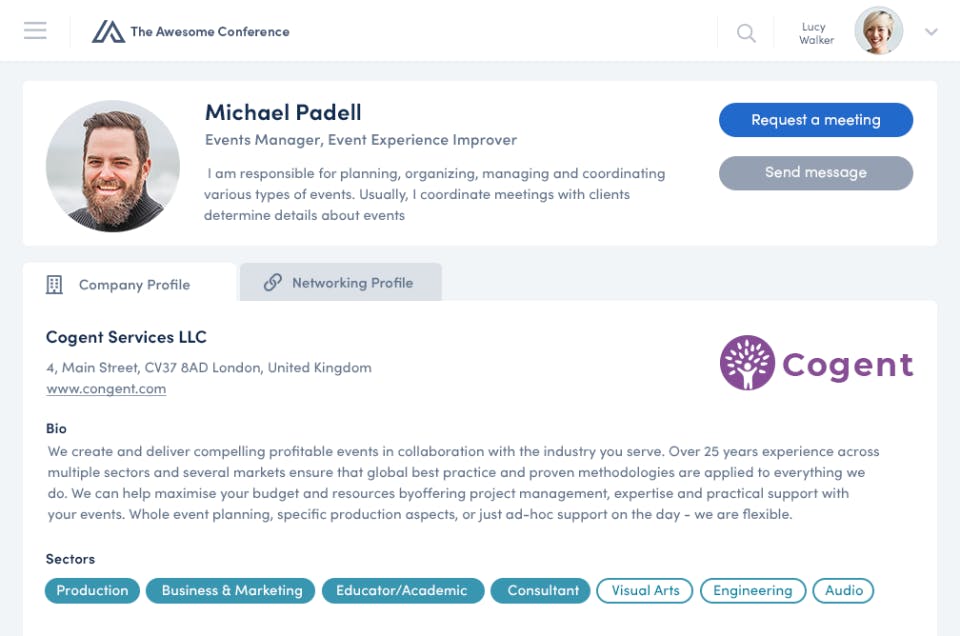The width and height of the screenshot is (960, 636).
Task: Switch to the Networking Profile tab
Action: point(352,283)
